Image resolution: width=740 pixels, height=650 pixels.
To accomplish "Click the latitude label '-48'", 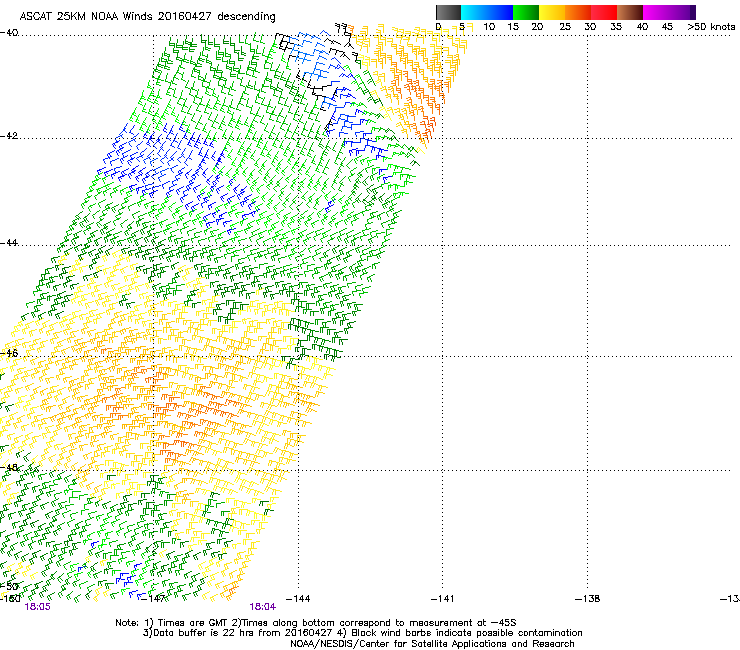I will point(9,467).
